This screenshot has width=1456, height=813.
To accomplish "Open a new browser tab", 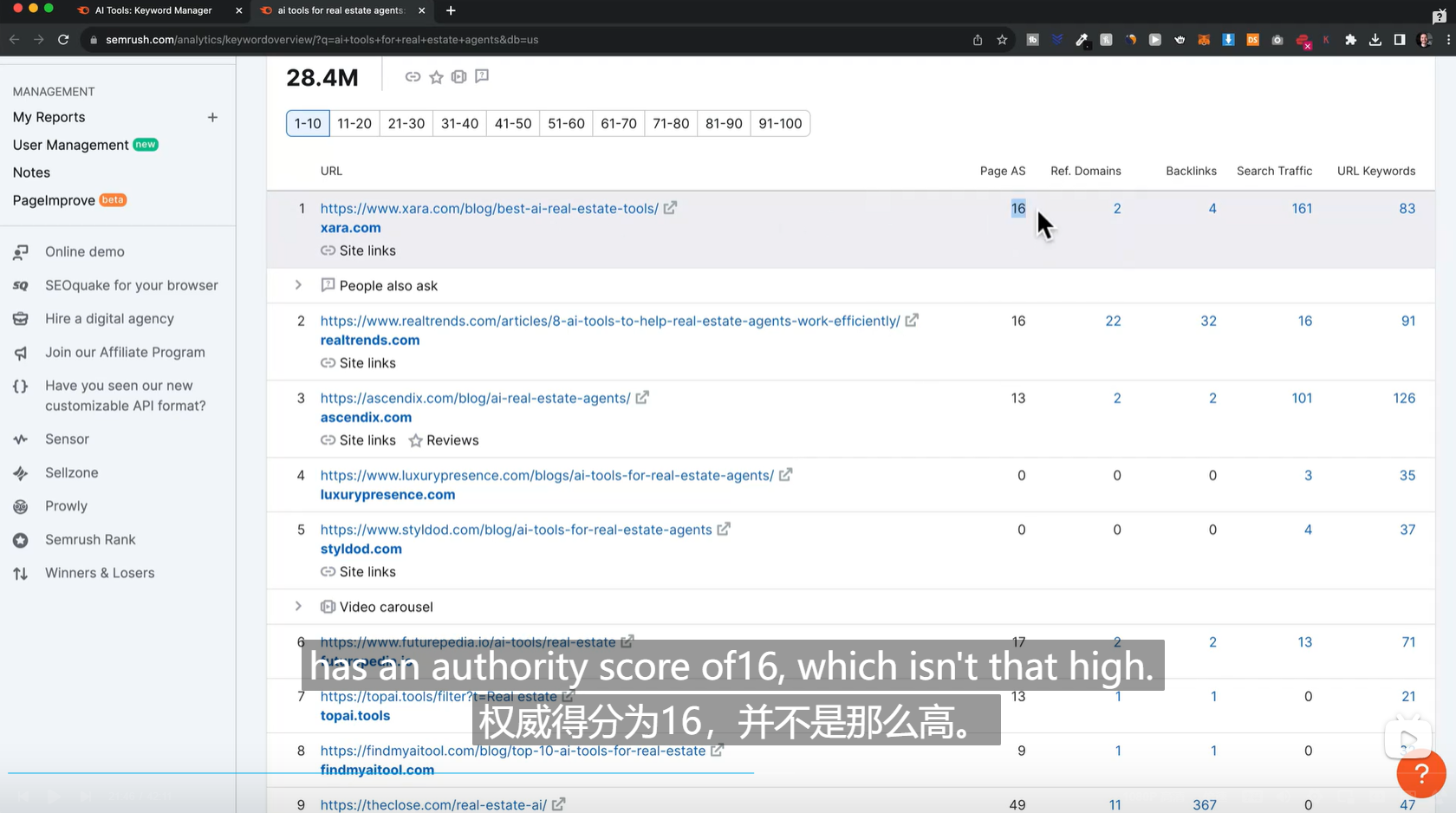I will click(451, 10).
